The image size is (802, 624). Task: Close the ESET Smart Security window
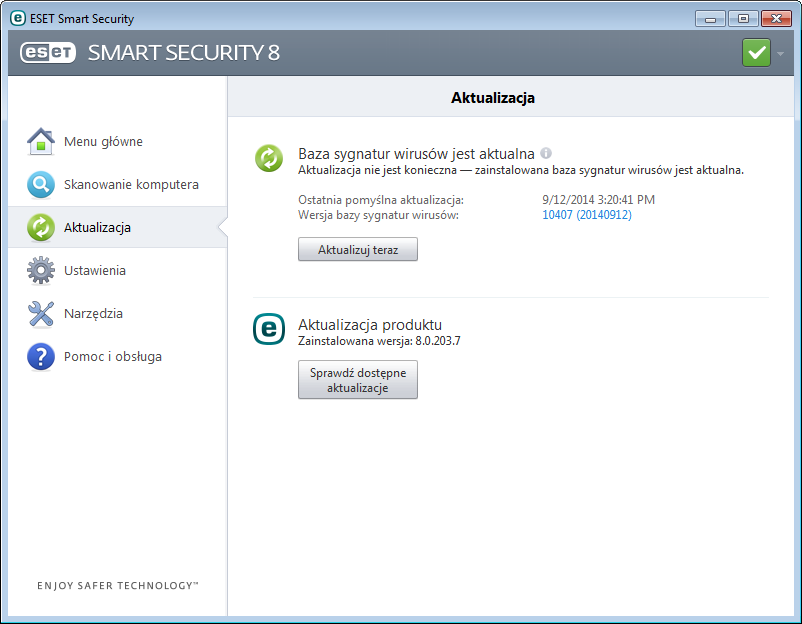tap(776, 19)
